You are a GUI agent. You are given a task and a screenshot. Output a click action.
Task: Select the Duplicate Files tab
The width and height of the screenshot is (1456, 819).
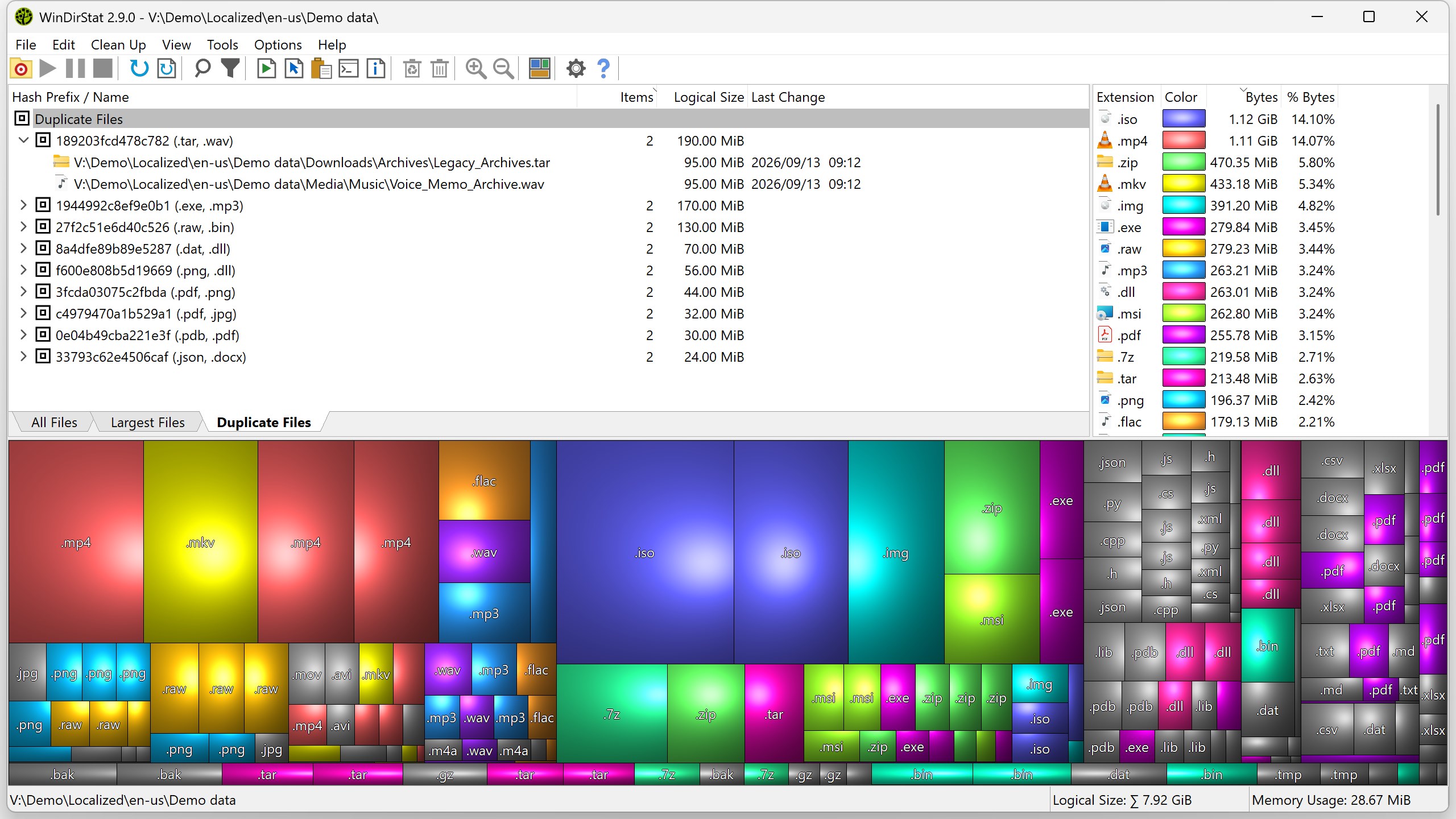264,423
